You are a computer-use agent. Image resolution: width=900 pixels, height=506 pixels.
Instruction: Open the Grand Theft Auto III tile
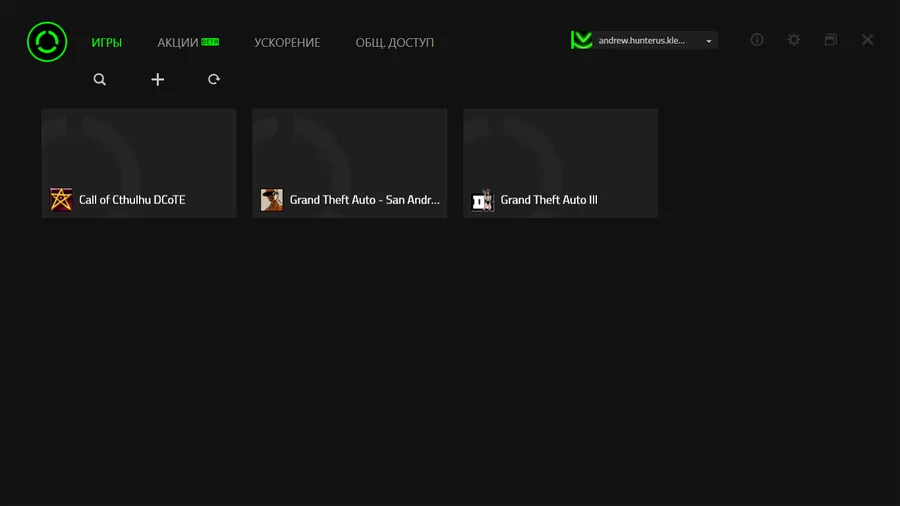pos(560,164)
